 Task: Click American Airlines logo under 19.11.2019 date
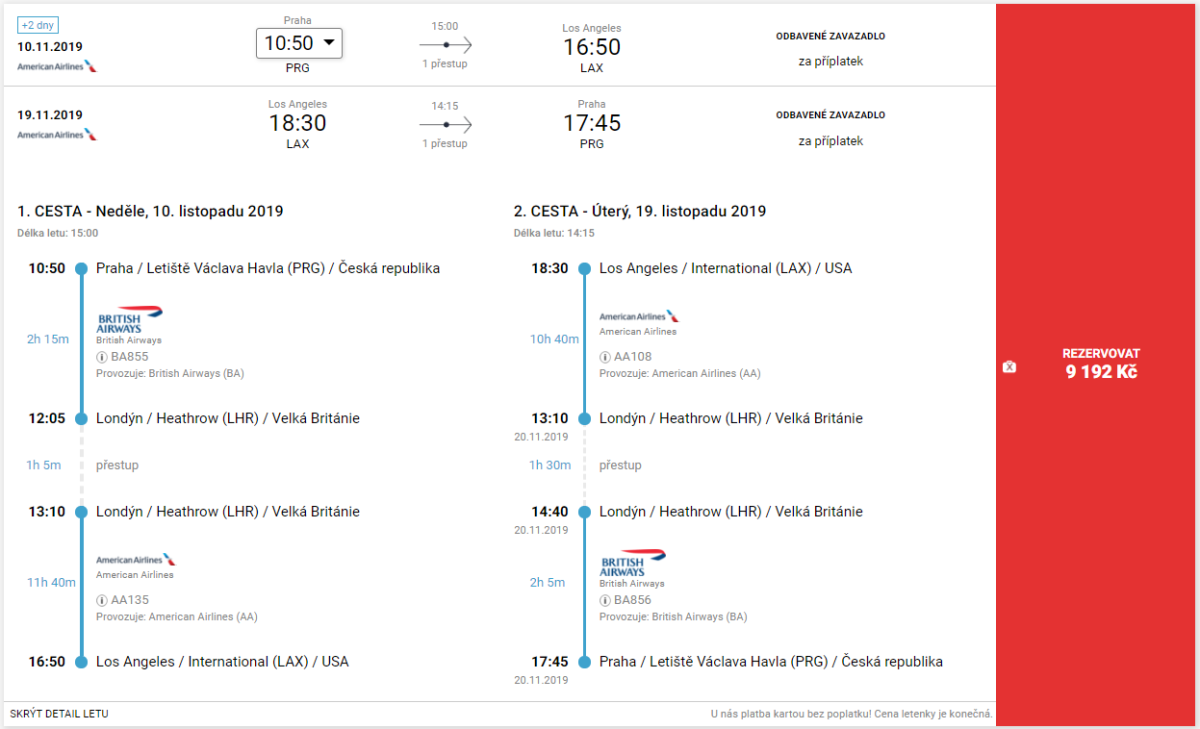pos(57,134)
